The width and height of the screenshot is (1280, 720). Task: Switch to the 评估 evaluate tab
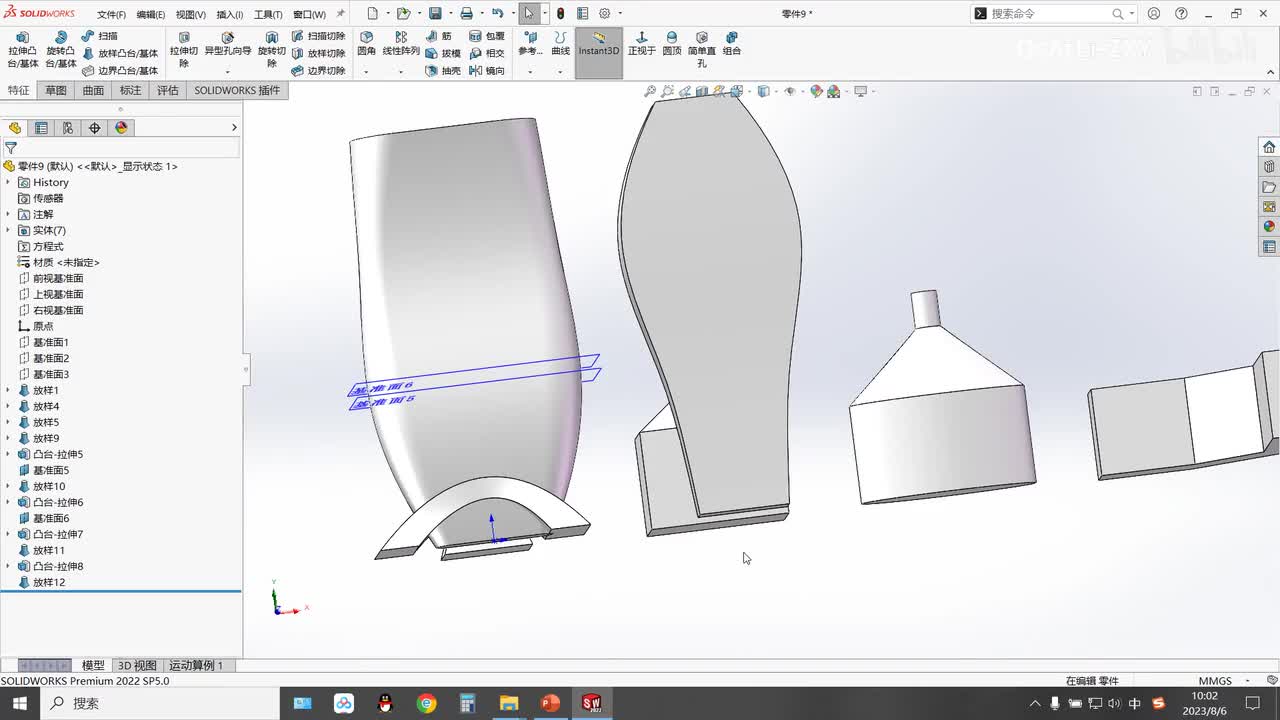coord(168,90)
